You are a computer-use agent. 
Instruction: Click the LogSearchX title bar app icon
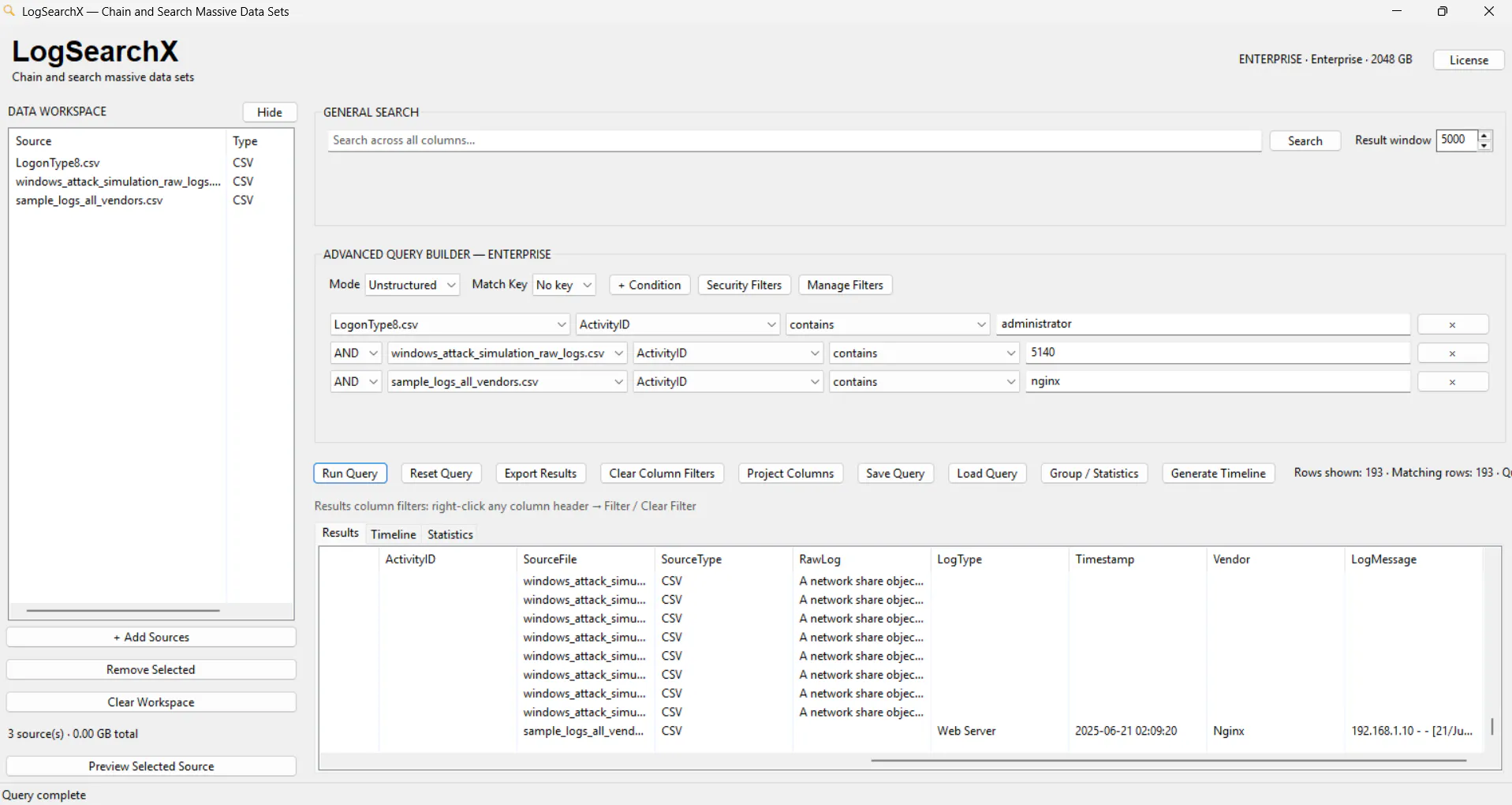(9, 11)
